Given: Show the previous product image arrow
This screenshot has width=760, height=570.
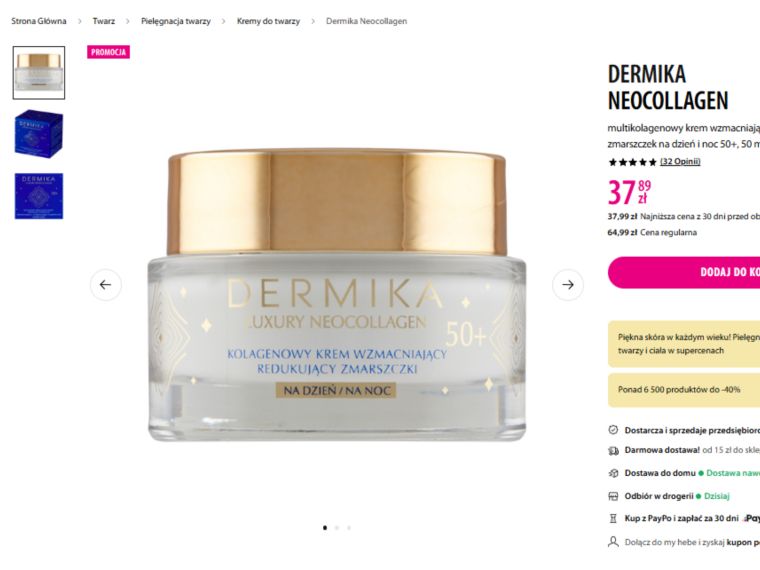Looking at the screenshot, I should pyautogui.click(x=106, y=285).
